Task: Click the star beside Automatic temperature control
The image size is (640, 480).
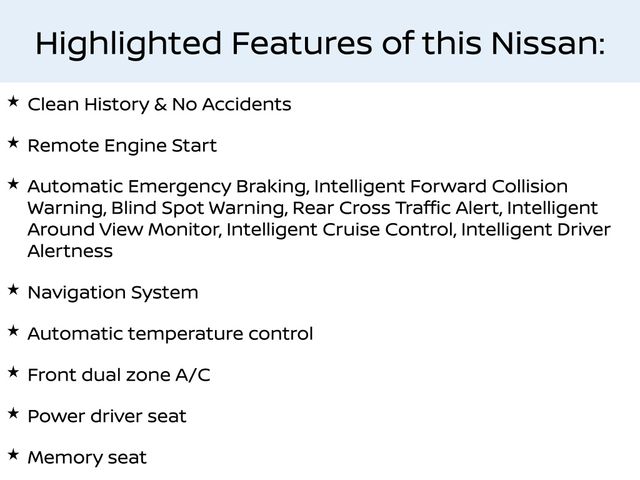Action: tap(13, 331)
